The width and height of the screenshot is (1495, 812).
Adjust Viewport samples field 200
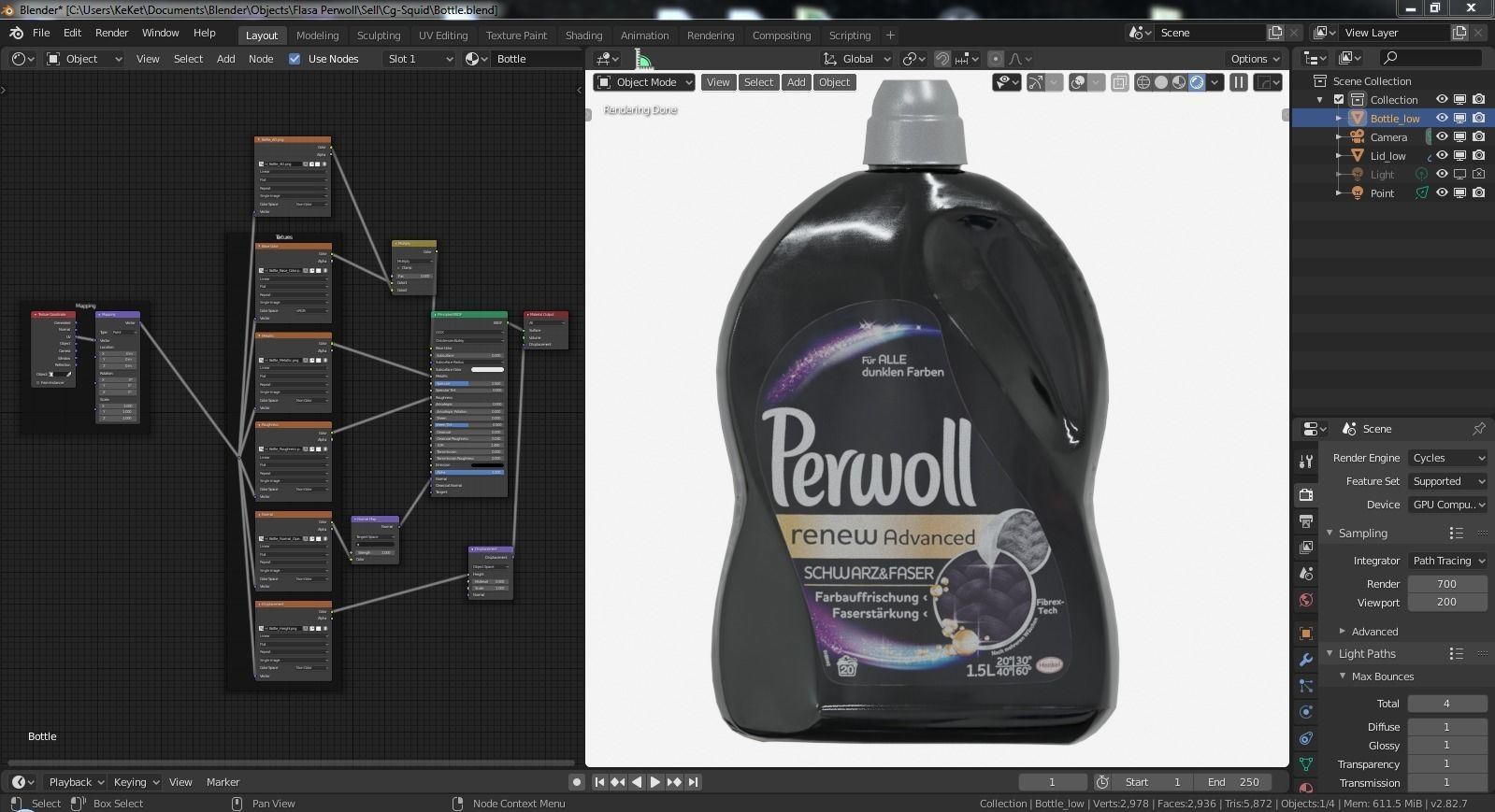(1447, 603)
